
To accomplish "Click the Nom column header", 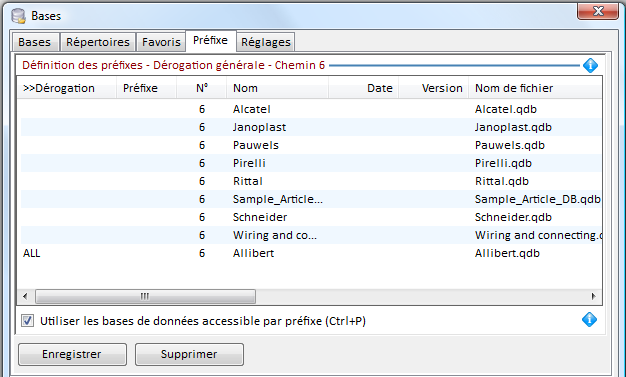I will 277,88.
